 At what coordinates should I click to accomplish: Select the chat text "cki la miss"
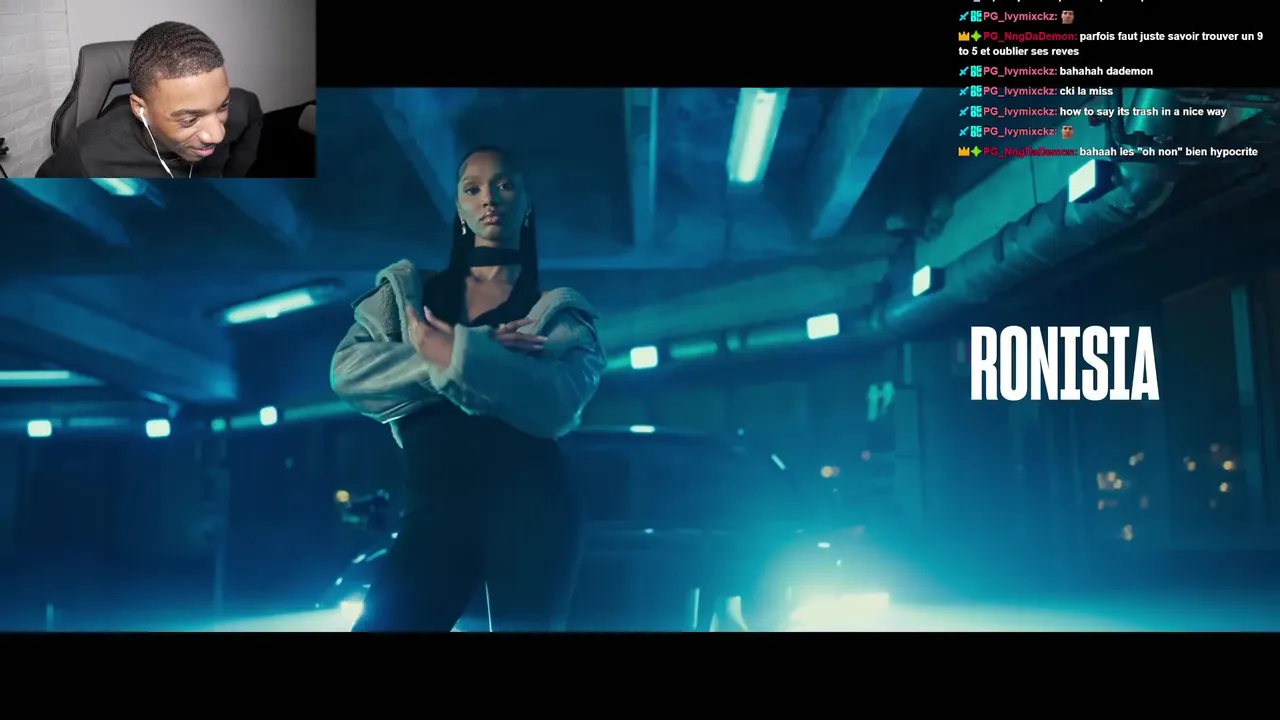pyautogui.click(x=1086, y=91)
